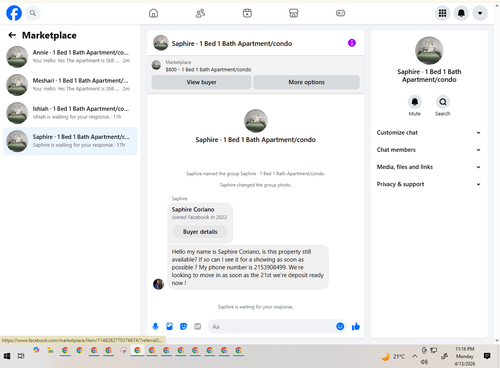
Task: Click the group title in the conversation header
Action: pos(232,43)
